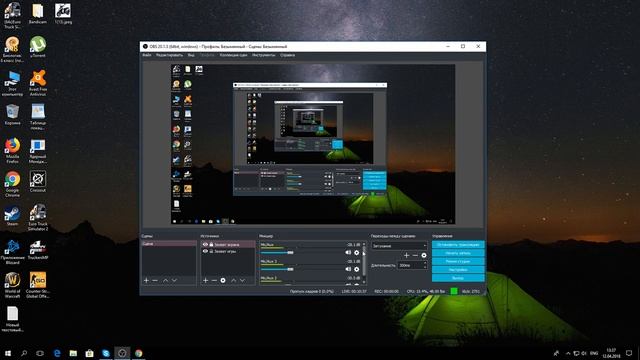Open the Справка menu
Screen dimensions: 640x360
tap(287, 55)
